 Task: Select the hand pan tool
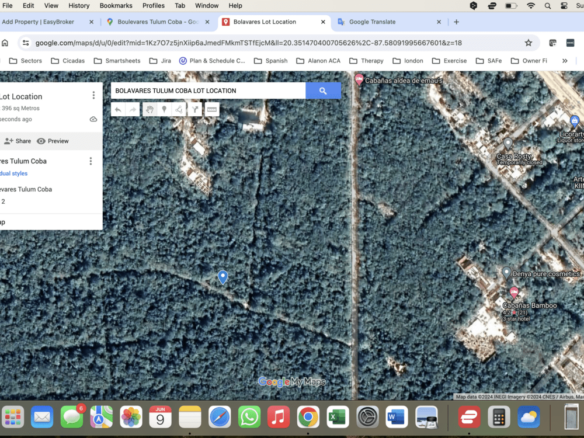coord(150,109)
